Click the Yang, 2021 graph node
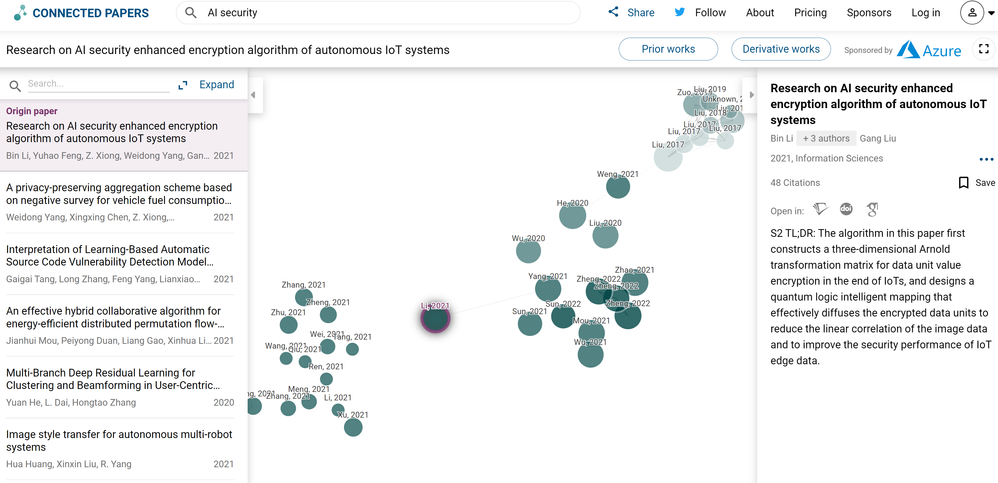This screenshot has width=998, height=483. pos(548,289)
